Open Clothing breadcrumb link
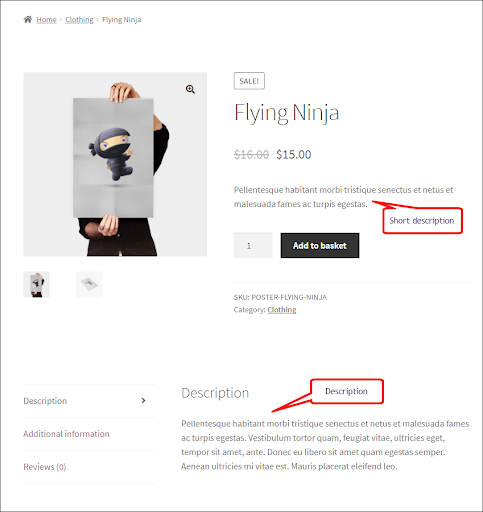Image resolution: width=483 pixels, height=512 pixels. [x=79, y=20]
